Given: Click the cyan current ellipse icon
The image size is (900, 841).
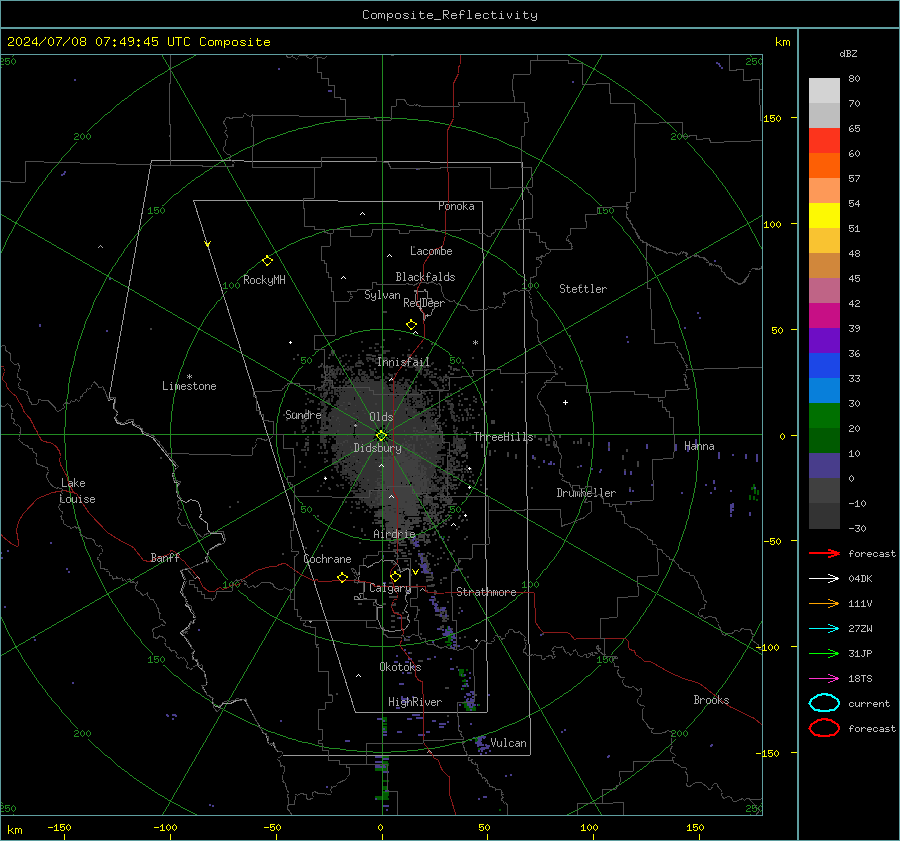Looking at the screenshot, I should (x=824, y=703).
